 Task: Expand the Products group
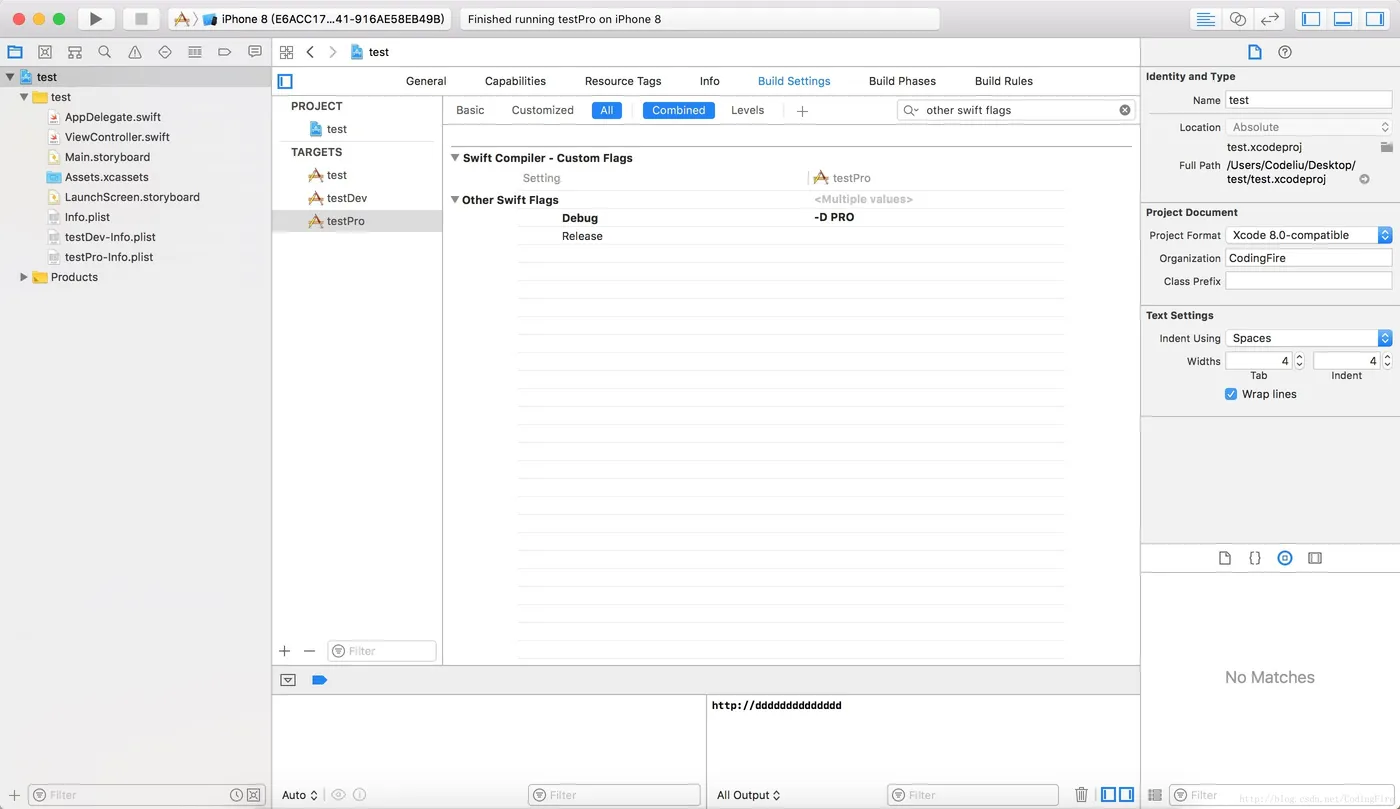(x=24, y=277)
